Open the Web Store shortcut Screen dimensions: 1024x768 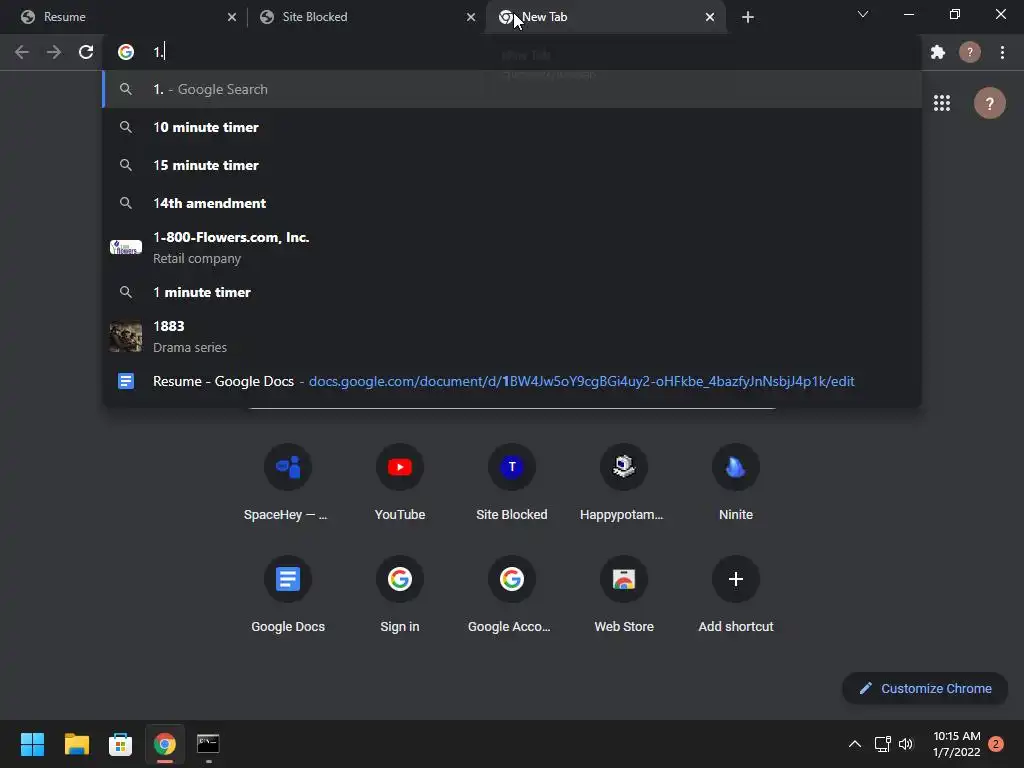pos(624,595)
